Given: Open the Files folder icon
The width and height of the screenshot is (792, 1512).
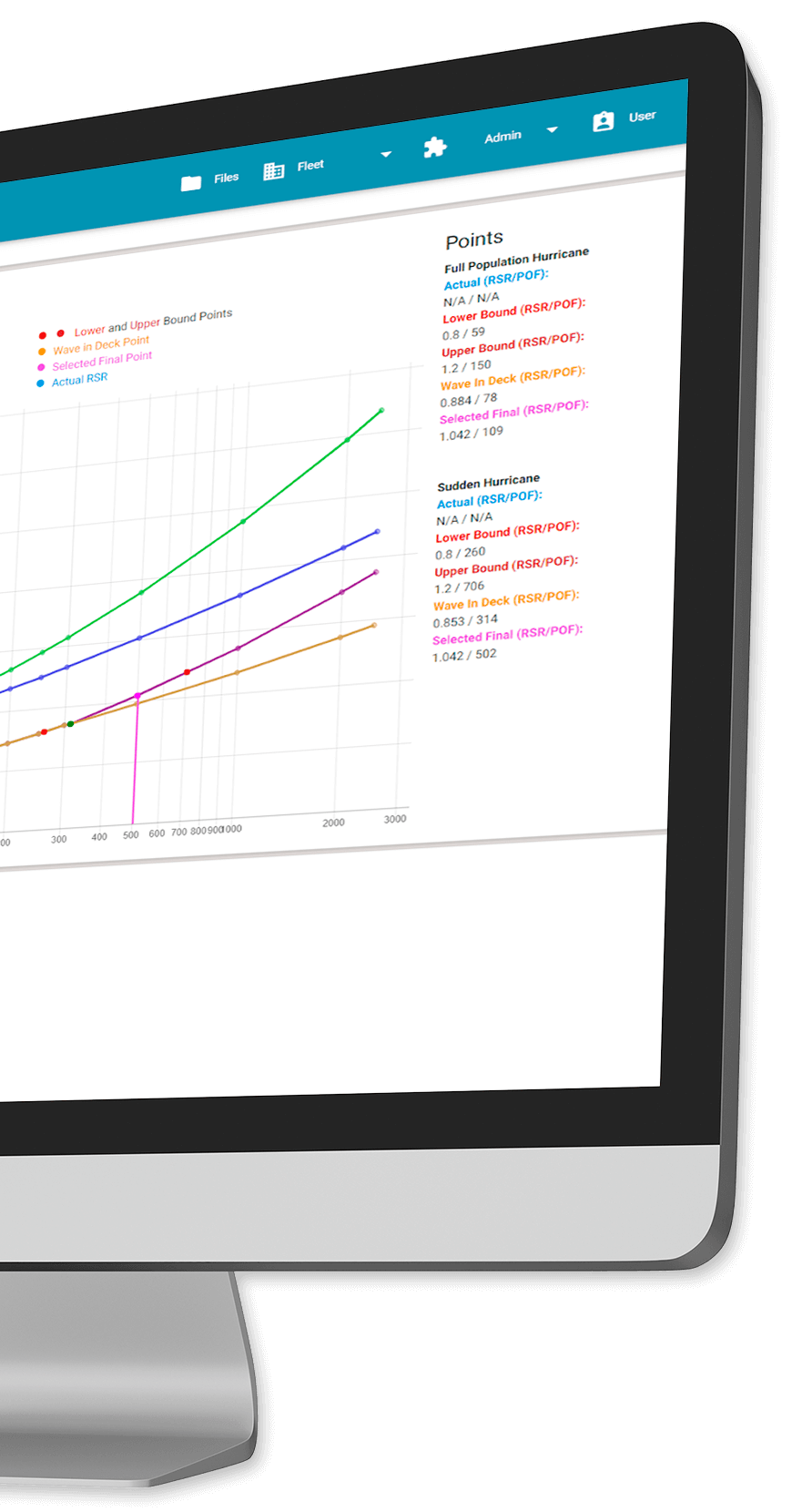Looking at the screenshot, I should click(191, 183).
